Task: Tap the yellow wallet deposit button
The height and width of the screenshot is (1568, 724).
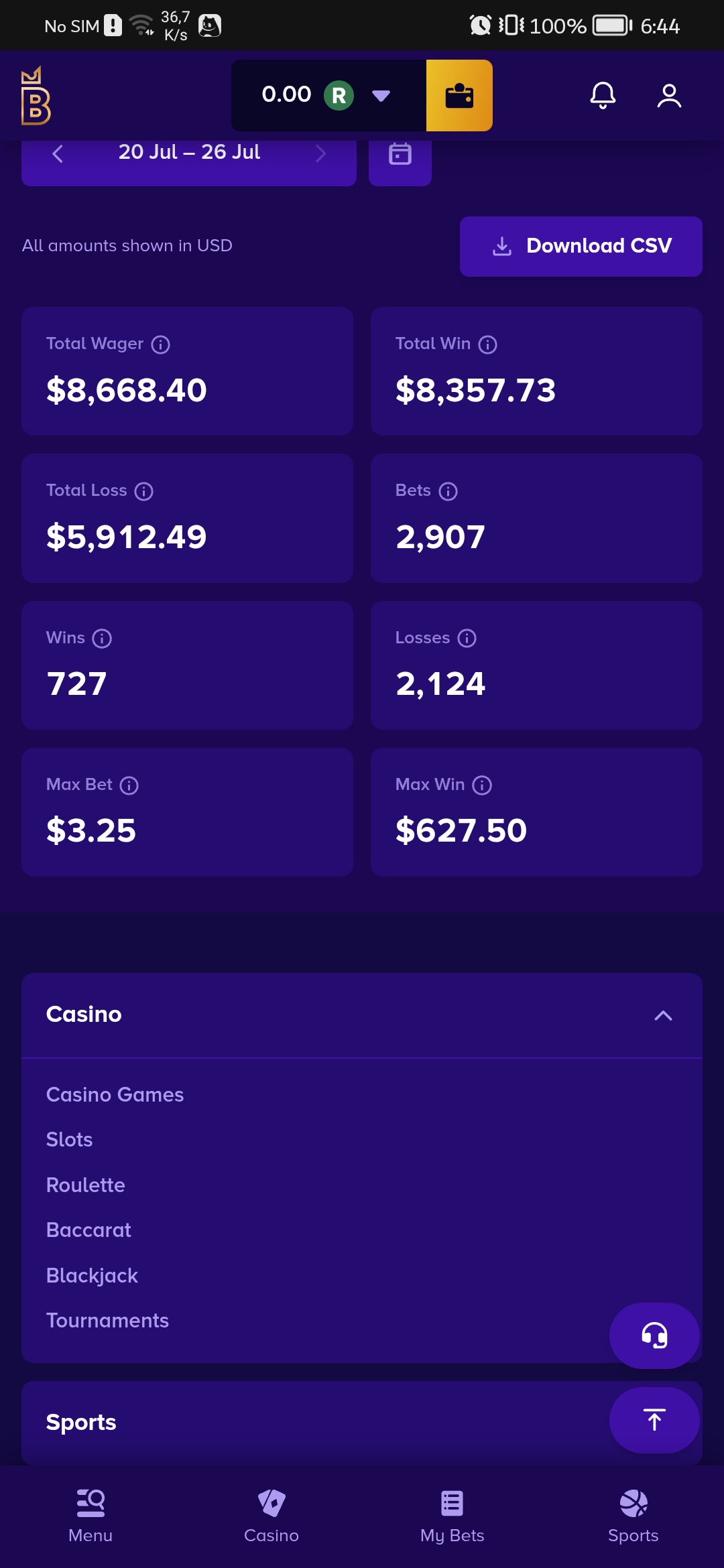Action: coord(459,95)
